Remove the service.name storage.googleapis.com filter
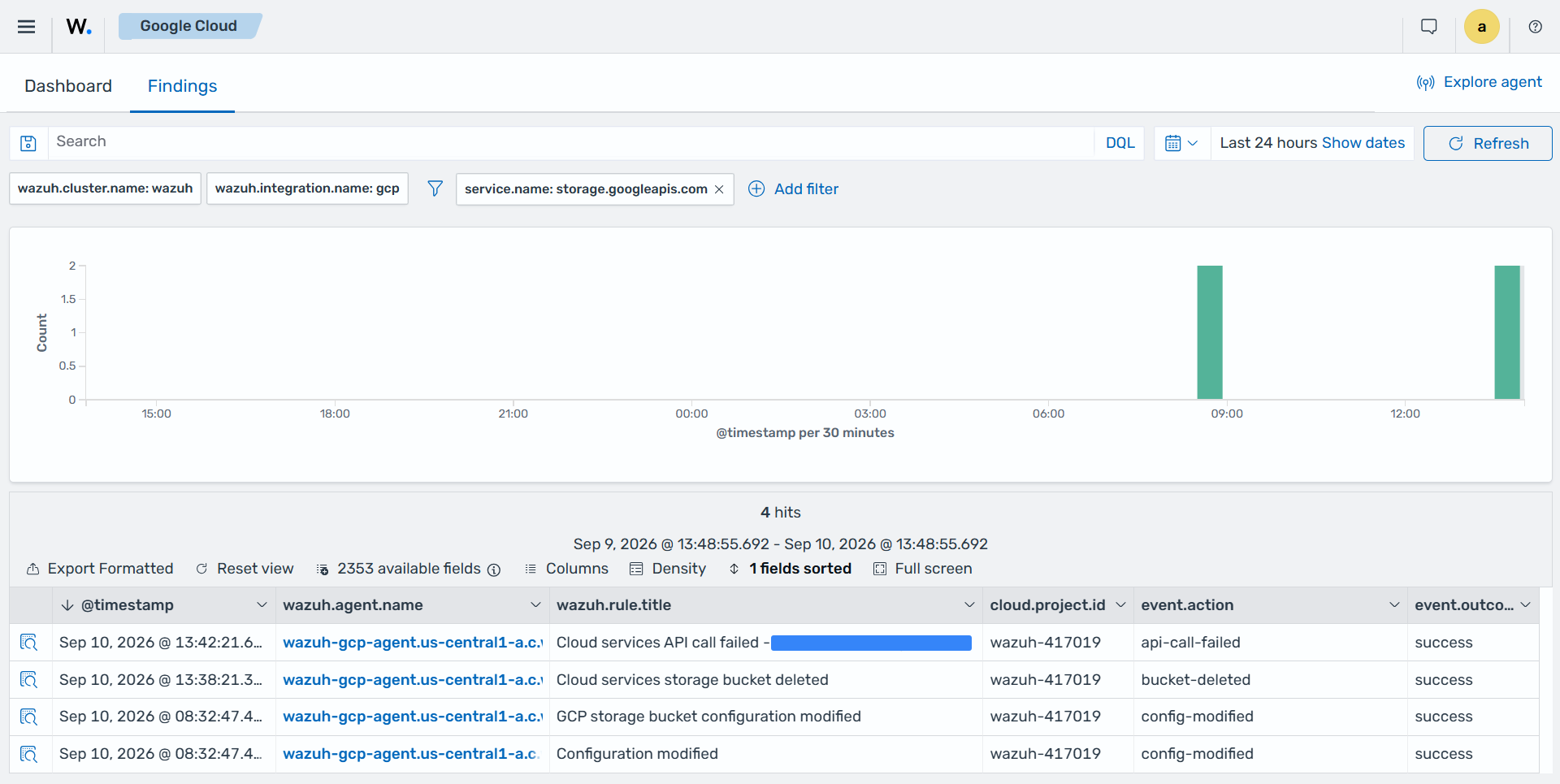The height and width of the screenshot is (784, 1560). click(719, 189)
